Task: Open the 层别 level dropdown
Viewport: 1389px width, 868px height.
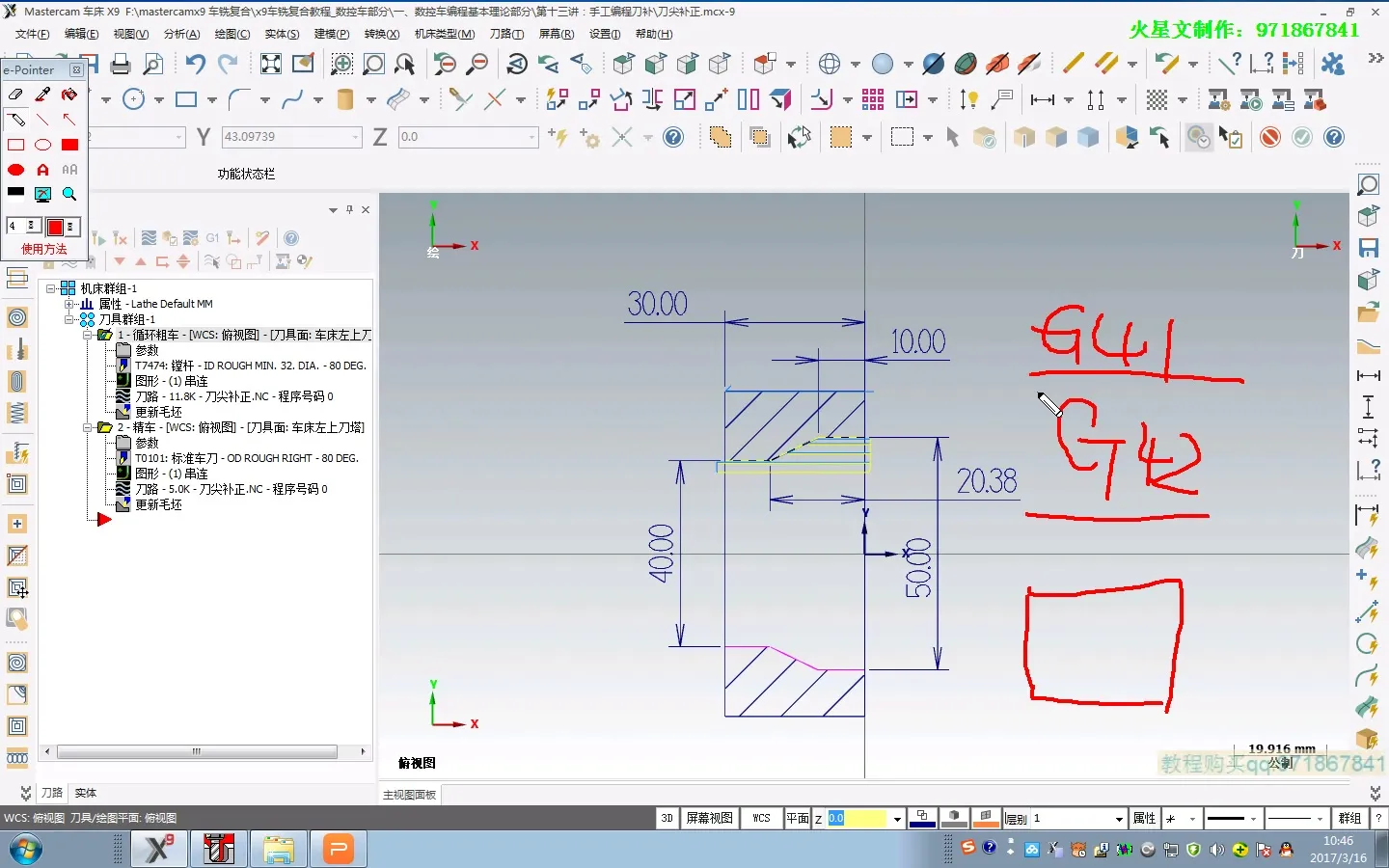Action: [x=1119, y=819]
